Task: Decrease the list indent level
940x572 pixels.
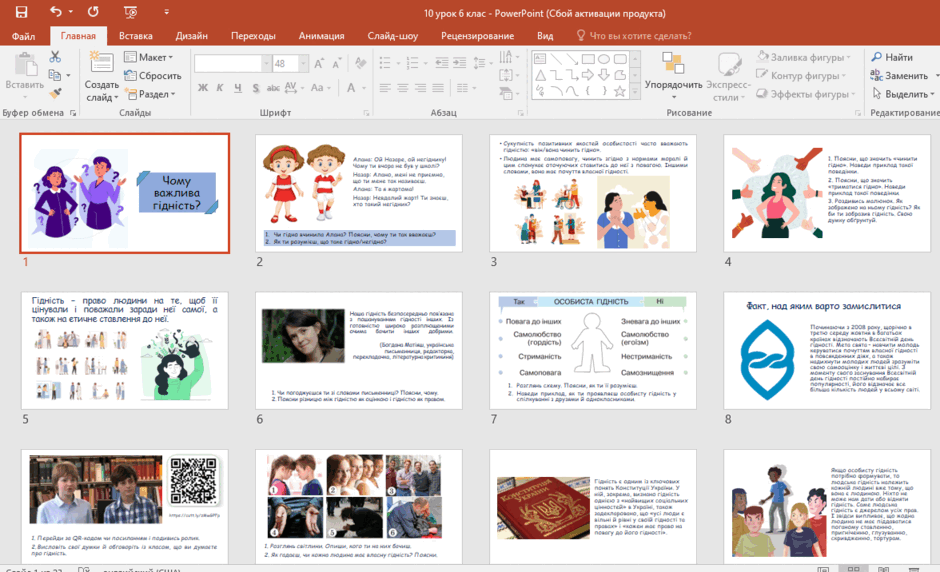Action: (442, 62)
